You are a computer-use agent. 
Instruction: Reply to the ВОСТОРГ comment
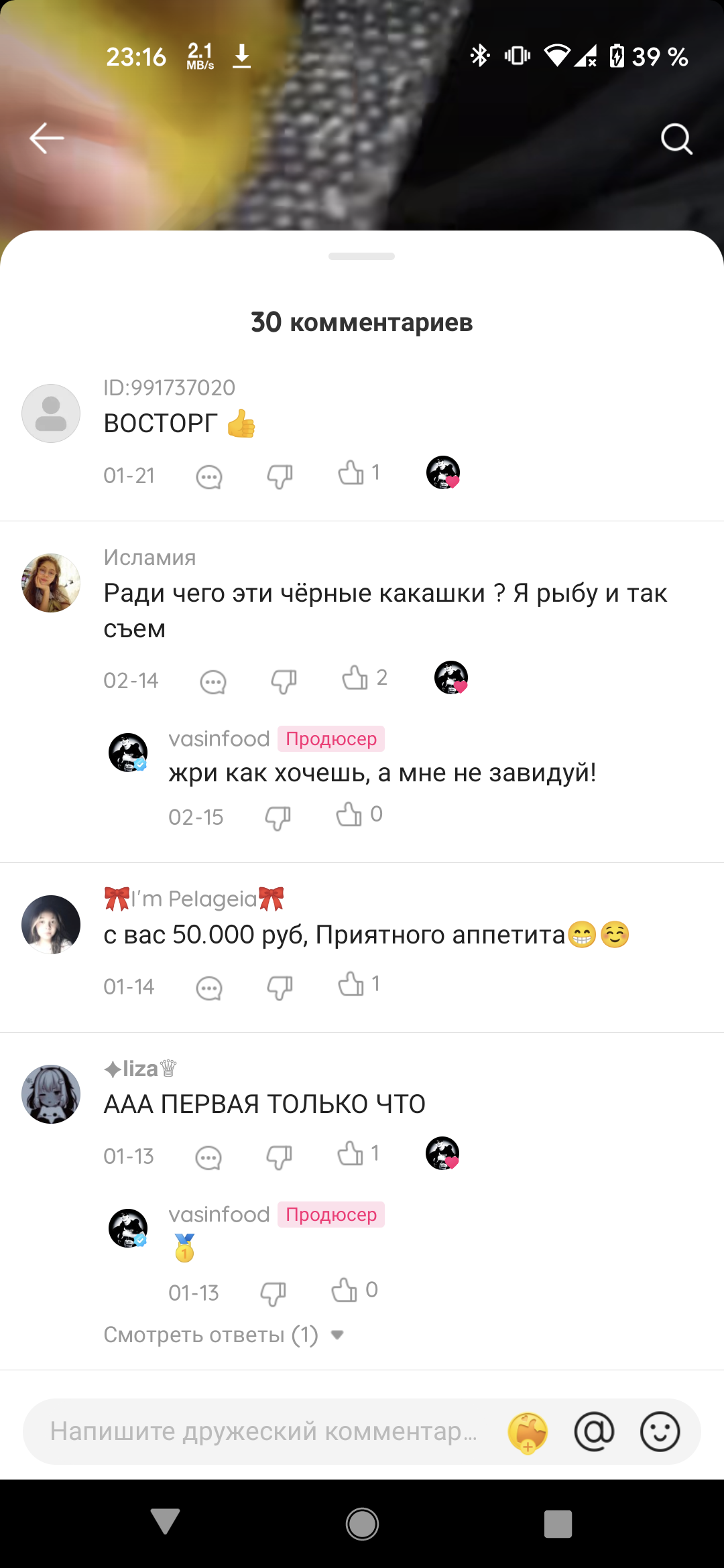209,476
